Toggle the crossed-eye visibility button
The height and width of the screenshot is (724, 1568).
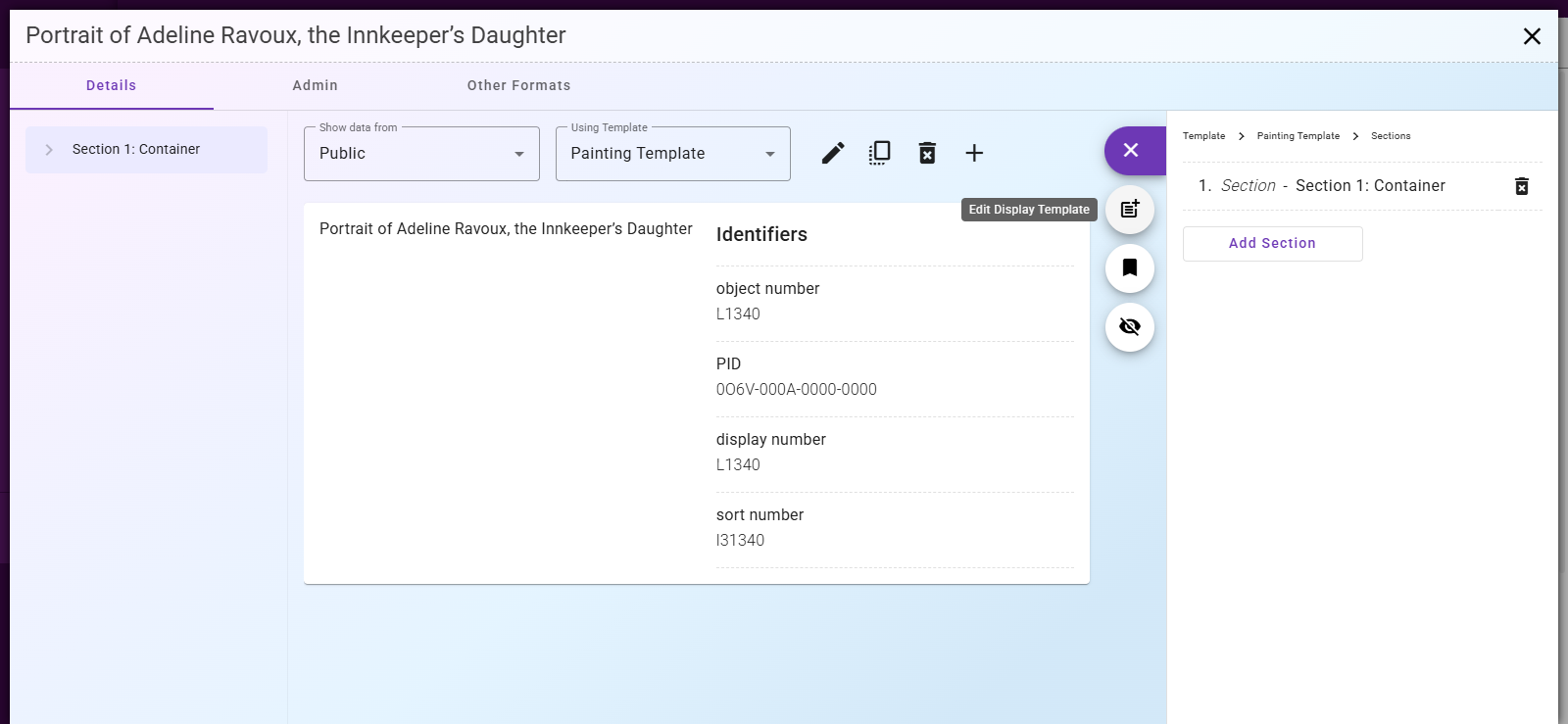pos(1130,327)
